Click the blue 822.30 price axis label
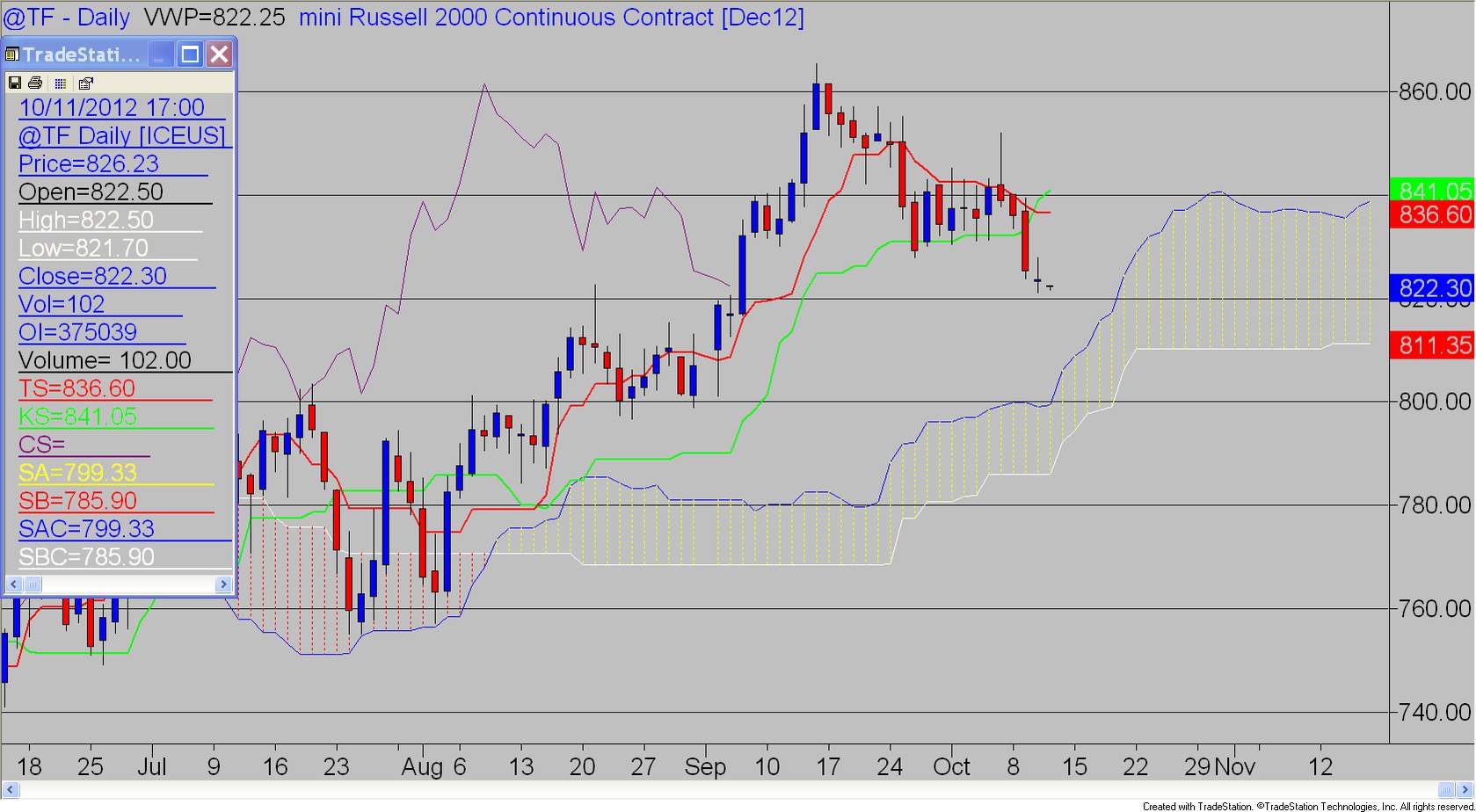 click(1434, 288)
